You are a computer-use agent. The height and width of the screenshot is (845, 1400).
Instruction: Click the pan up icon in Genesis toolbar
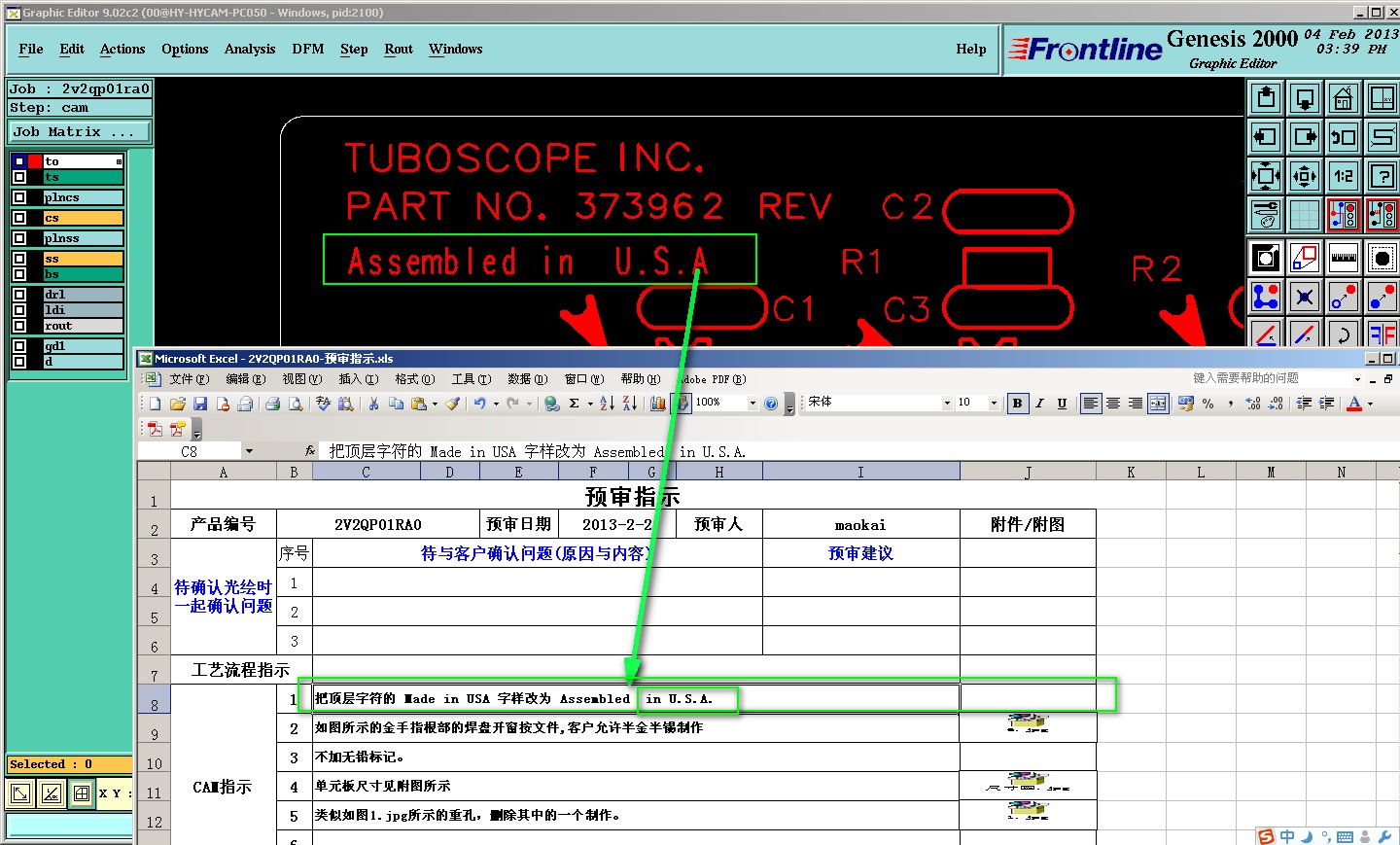click(1266, 97)
